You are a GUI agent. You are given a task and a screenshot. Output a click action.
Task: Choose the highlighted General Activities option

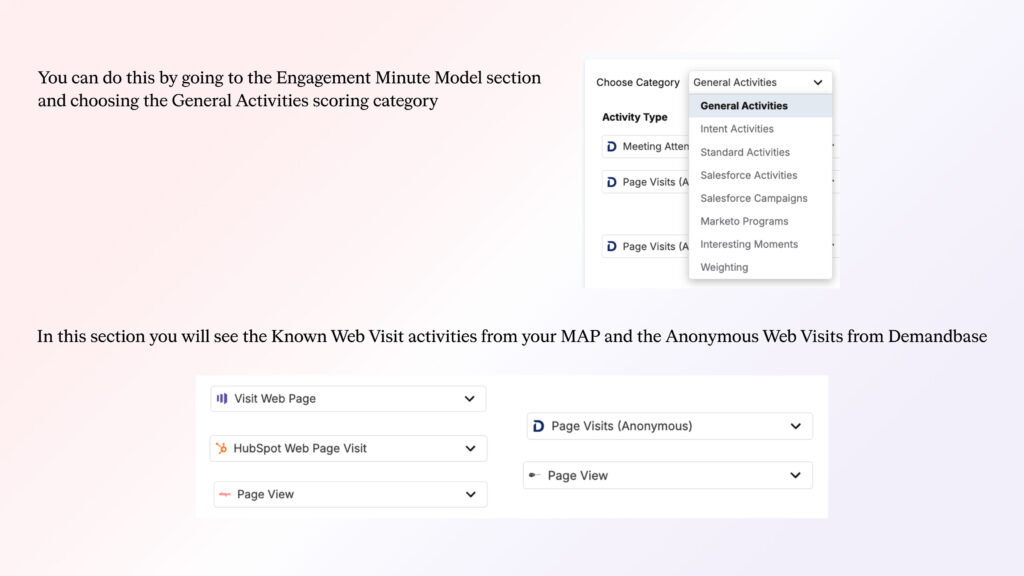click(744, 106)
